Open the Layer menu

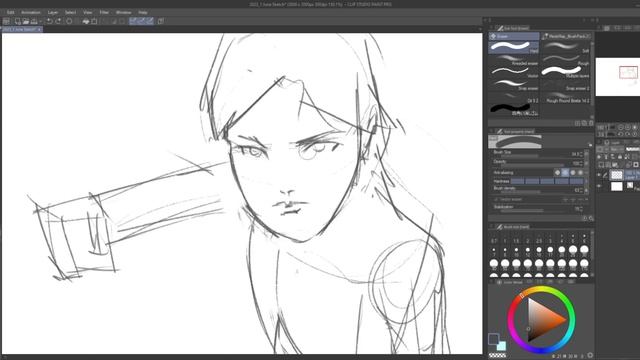pos(53,13)
